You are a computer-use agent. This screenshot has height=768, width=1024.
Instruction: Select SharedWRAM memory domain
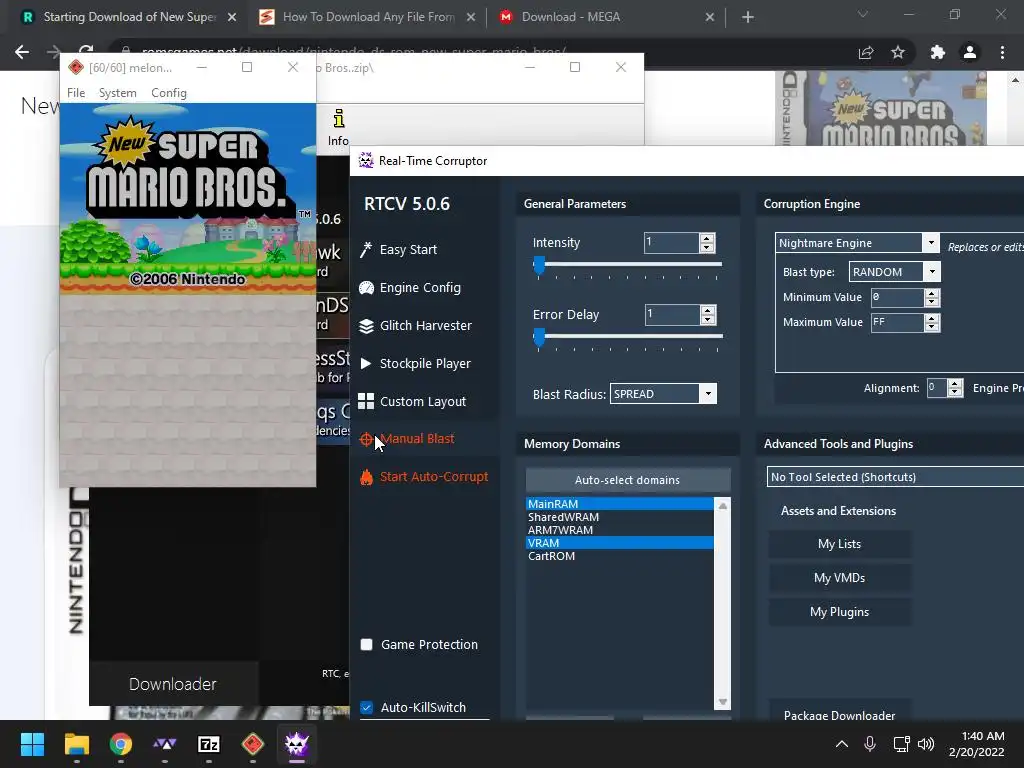point(620,517)
